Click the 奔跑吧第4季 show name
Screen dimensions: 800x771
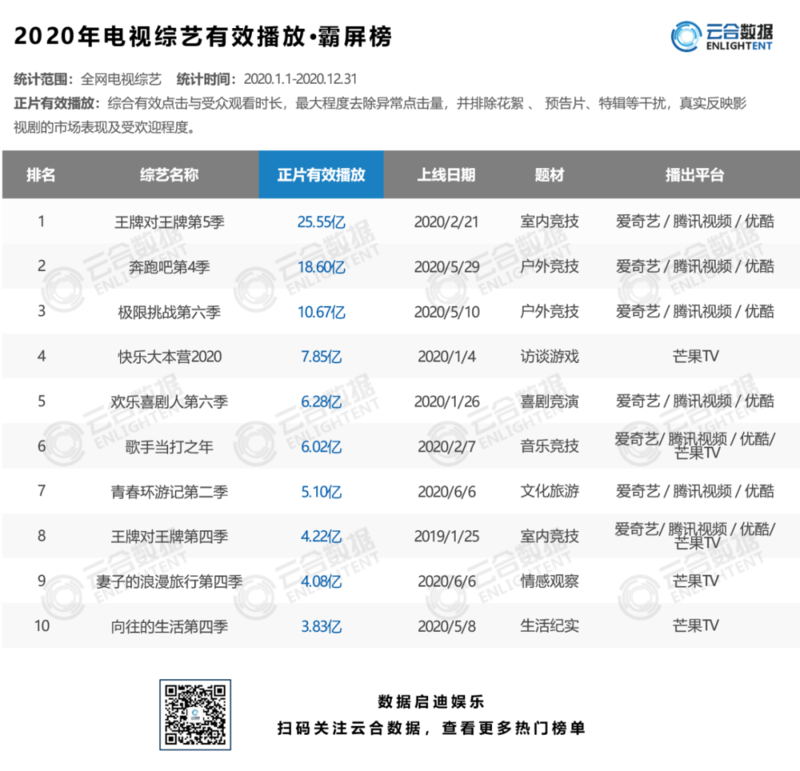point(169,267)
